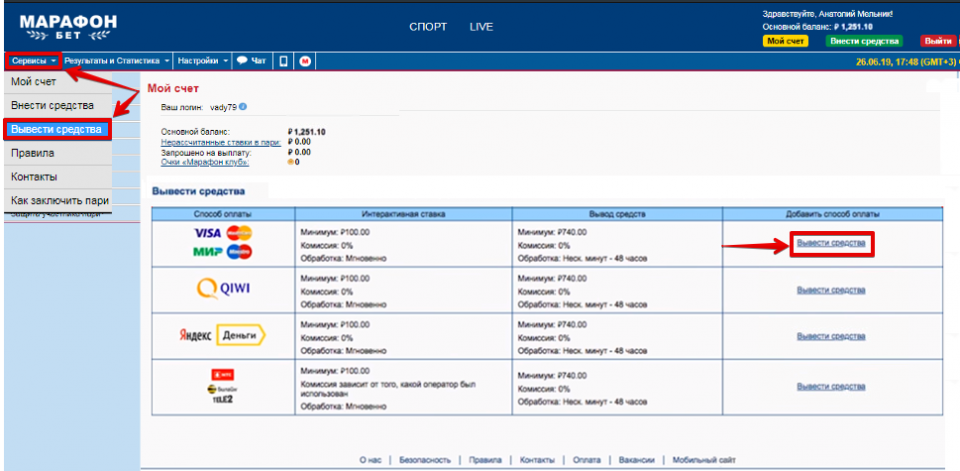Image resolution: width=960 pixels, height=471 pixels.
Task: Click Вывести средства link in QIWI row
Action: pyautogui.click(x=831, y=290)
